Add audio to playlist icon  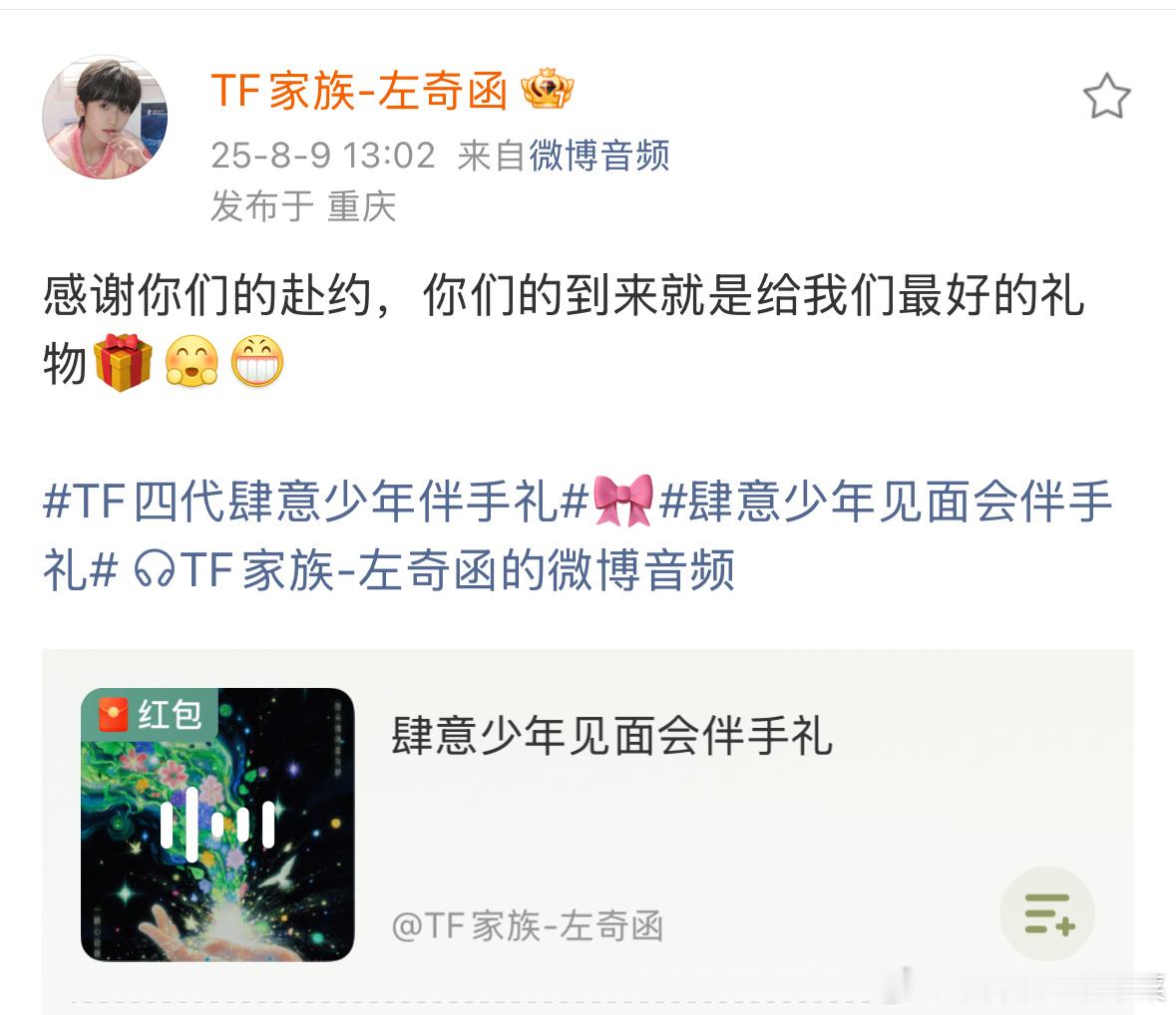click(1048, 913)
